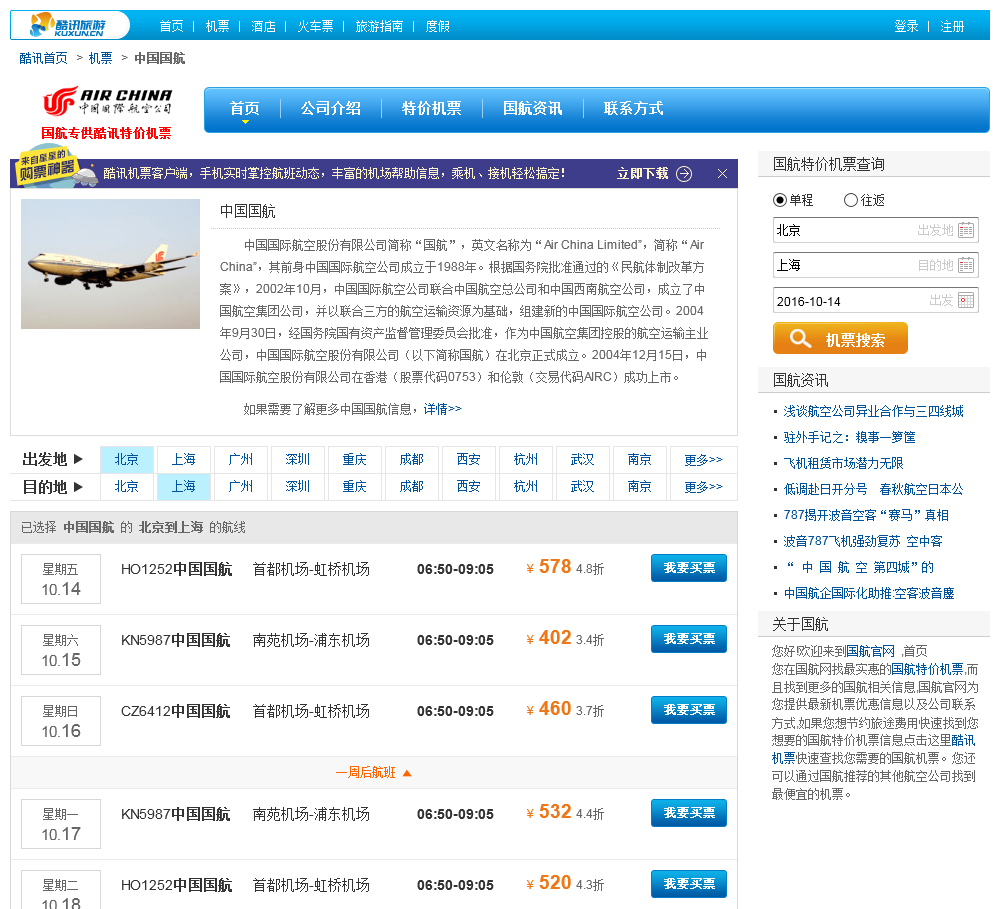Click the Kuxun travel logo

tap(68, 26)
